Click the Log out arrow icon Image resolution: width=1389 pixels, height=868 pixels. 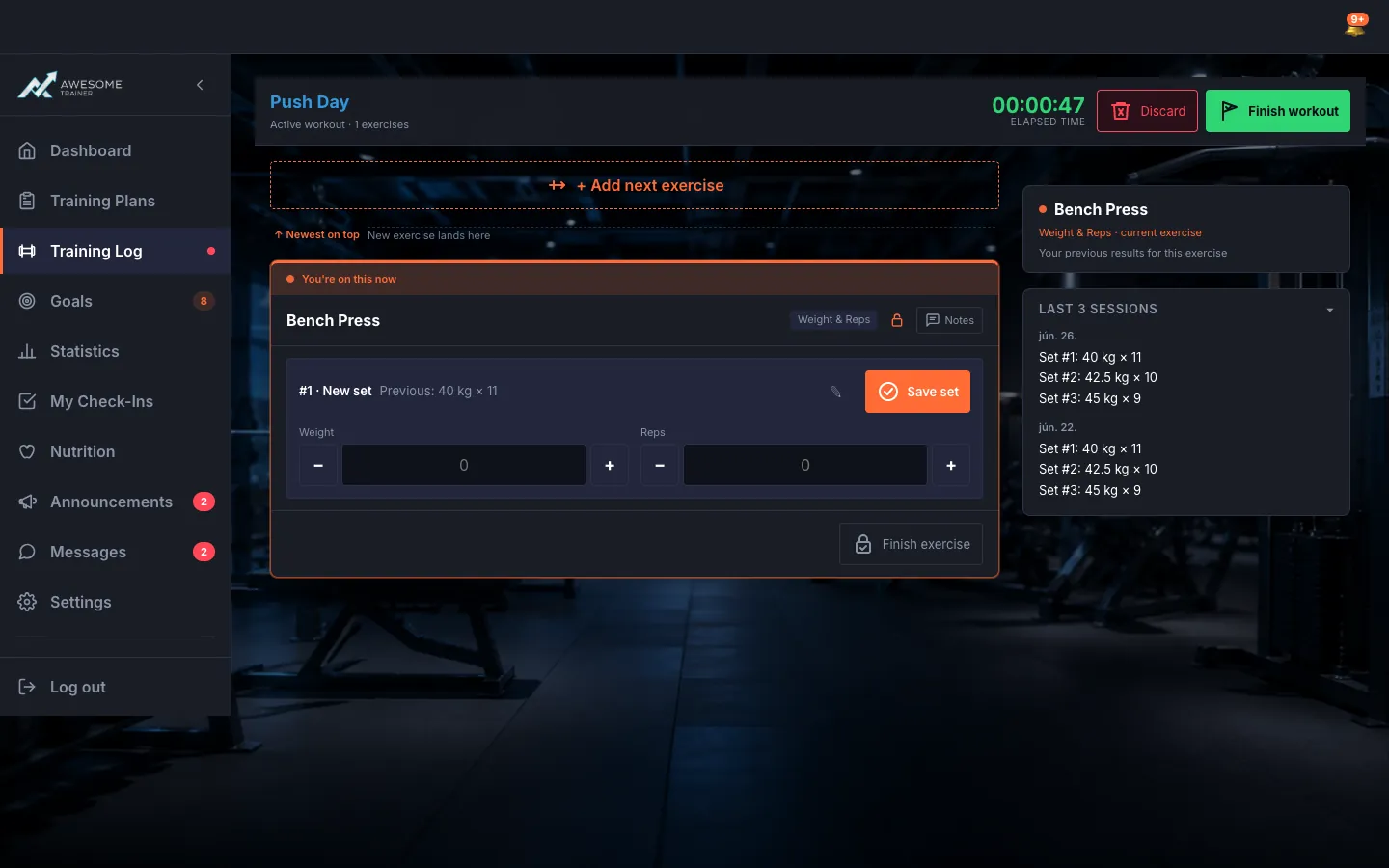[27, 687]
